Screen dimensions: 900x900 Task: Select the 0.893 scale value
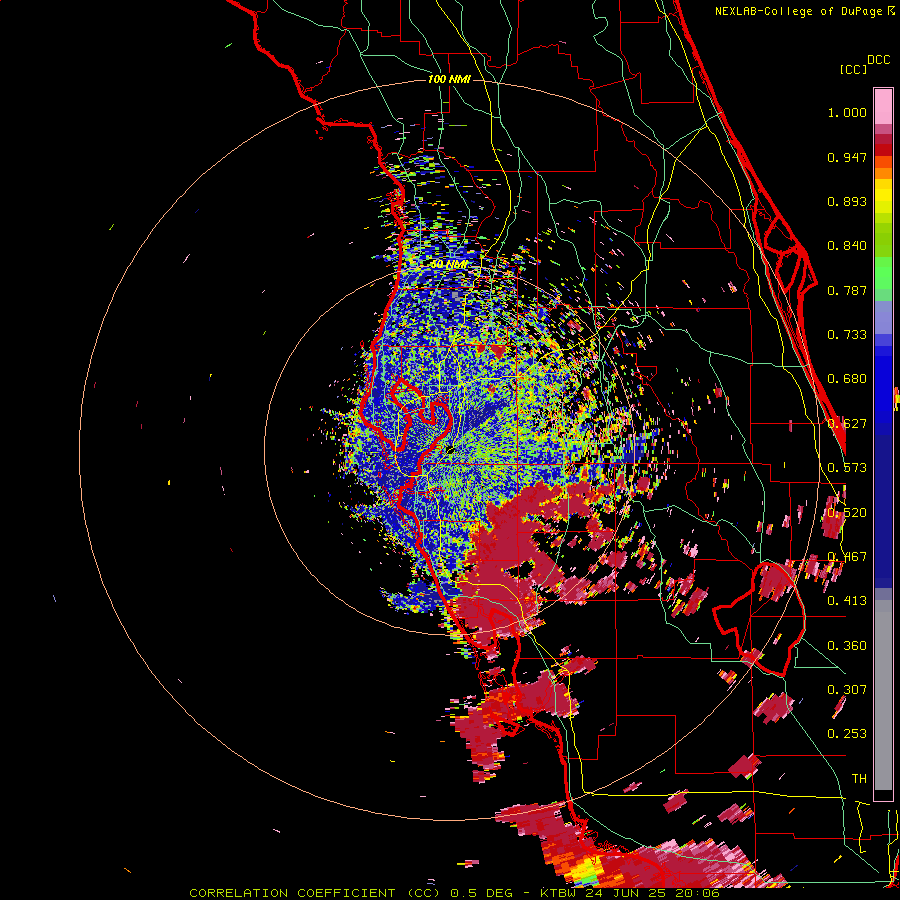[847, 201]
